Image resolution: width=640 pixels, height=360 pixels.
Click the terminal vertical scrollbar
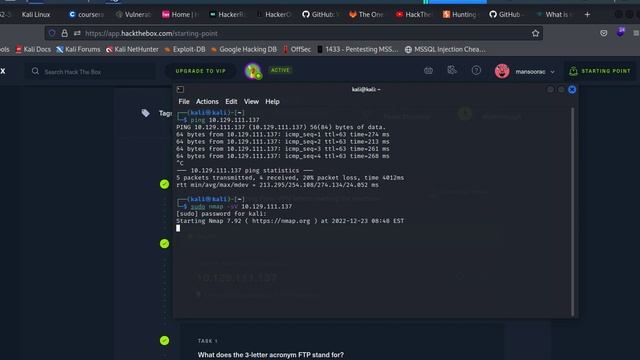tap(573, 211)
